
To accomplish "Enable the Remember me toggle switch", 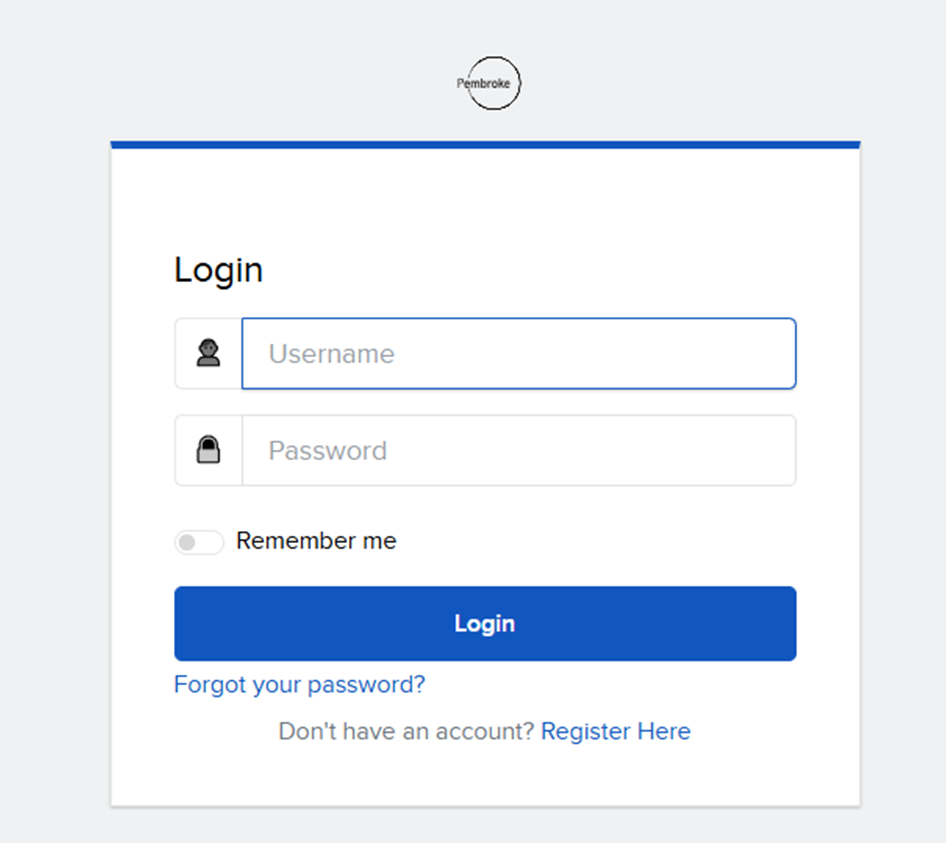I will pos(199,542).
